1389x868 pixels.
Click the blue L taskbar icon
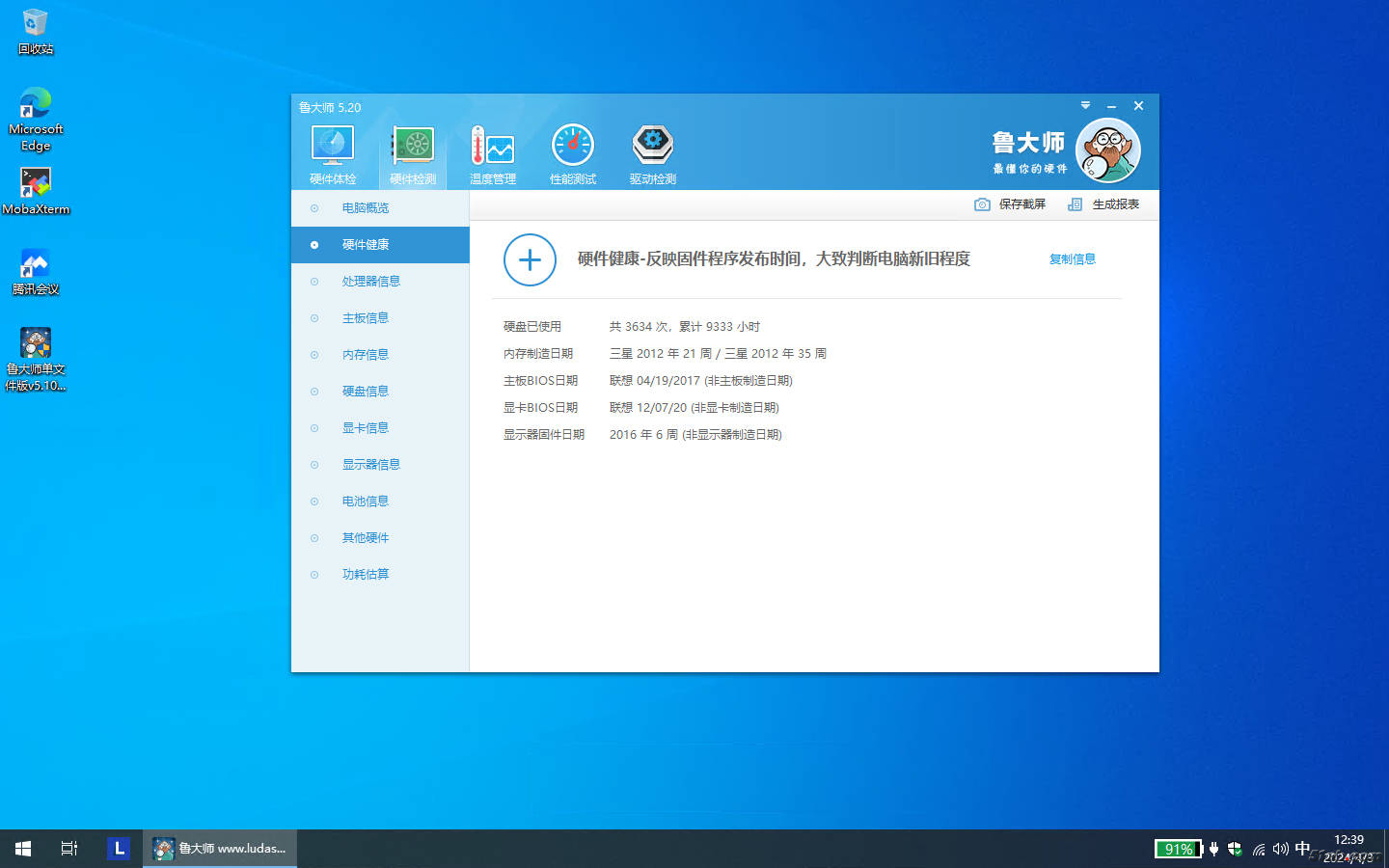(119, 849)
